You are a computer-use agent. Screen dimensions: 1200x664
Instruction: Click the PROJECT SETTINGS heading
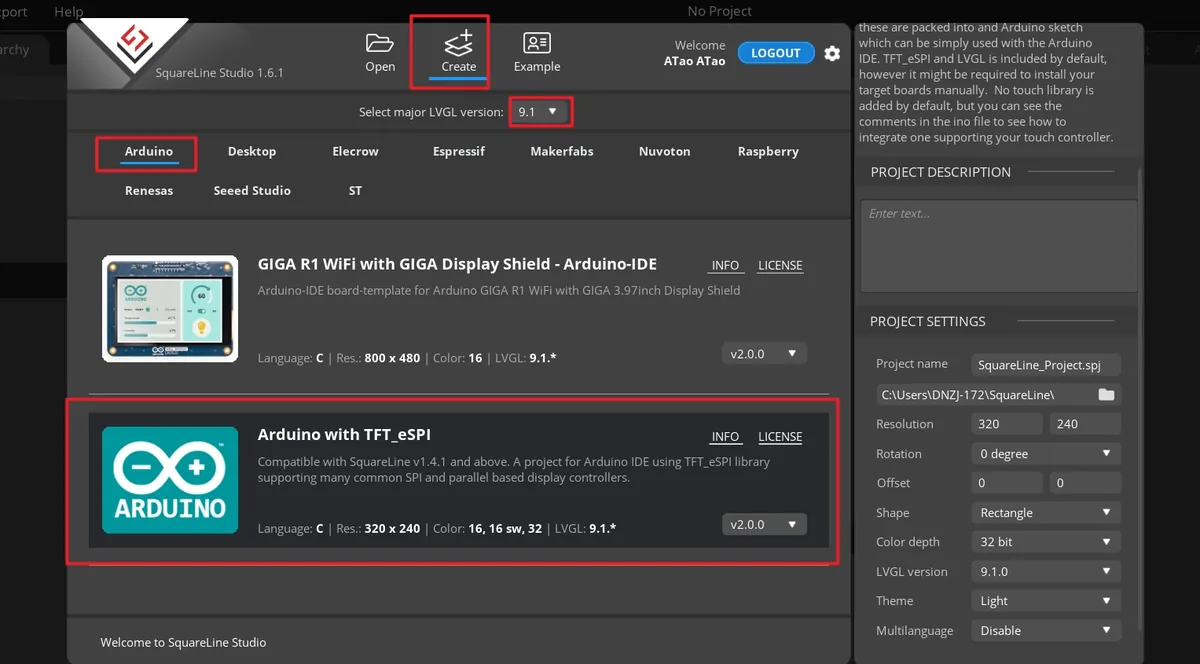pyautogui.click(x=928, y=322)
